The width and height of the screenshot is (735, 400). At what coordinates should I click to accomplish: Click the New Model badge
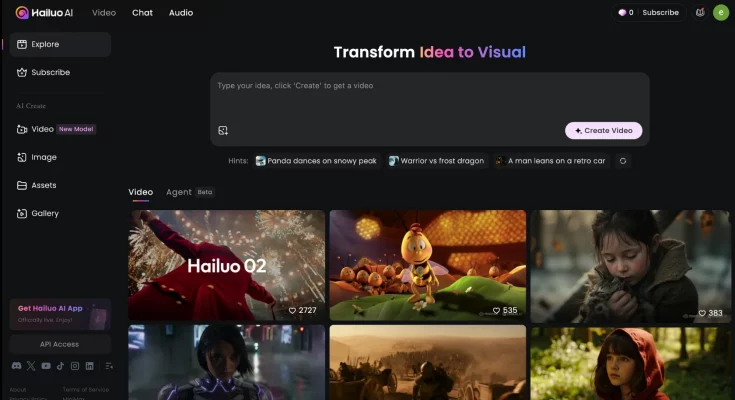[x=76, y=129]
